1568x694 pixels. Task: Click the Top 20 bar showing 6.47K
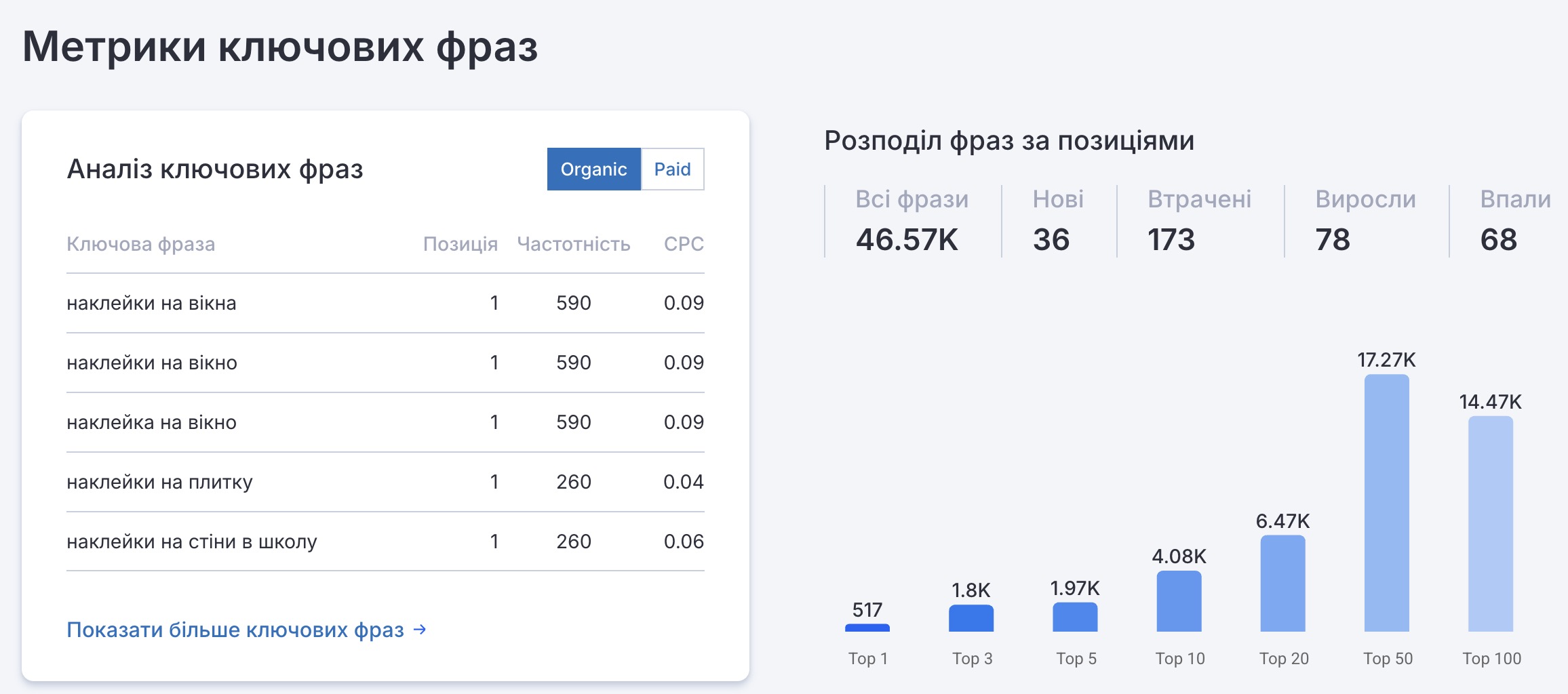tap(1282, 584)
